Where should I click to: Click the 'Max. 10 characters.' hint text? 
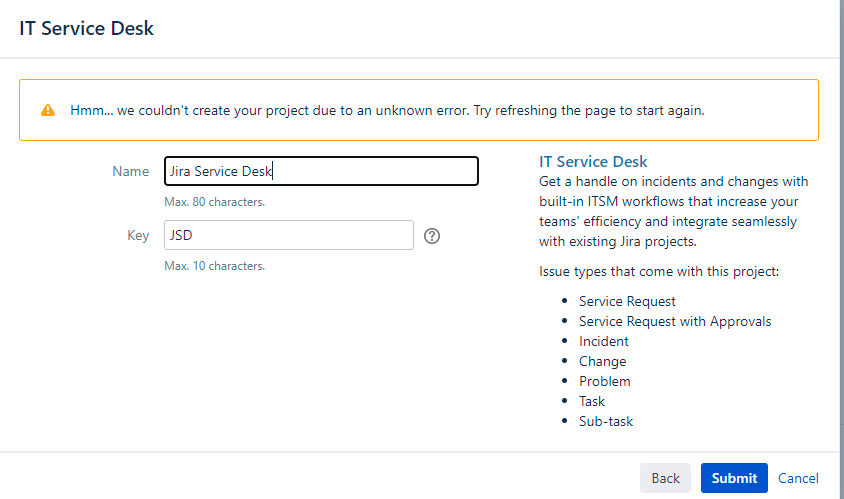coord(215,266)
